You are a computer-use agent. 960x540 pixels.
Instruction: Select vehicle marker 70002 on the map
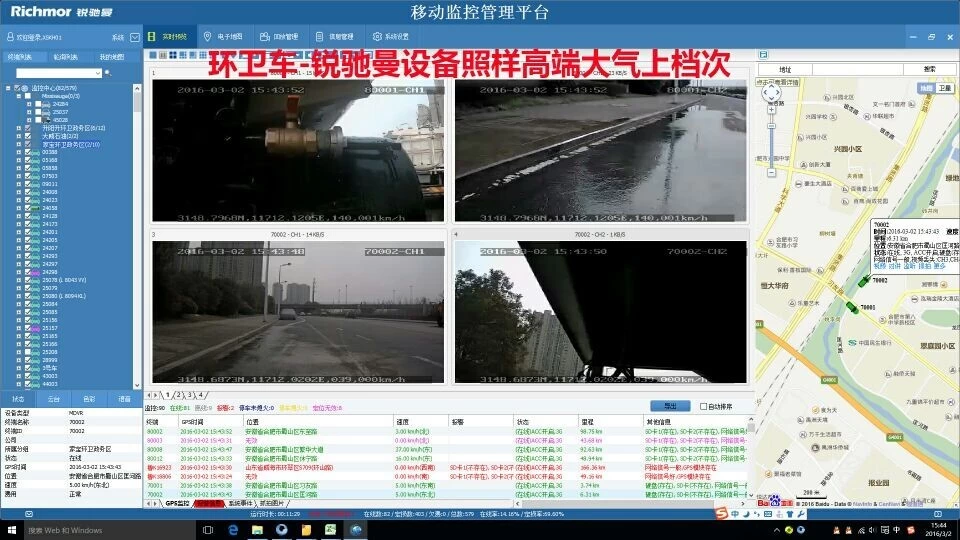click(x=864, y=282)
